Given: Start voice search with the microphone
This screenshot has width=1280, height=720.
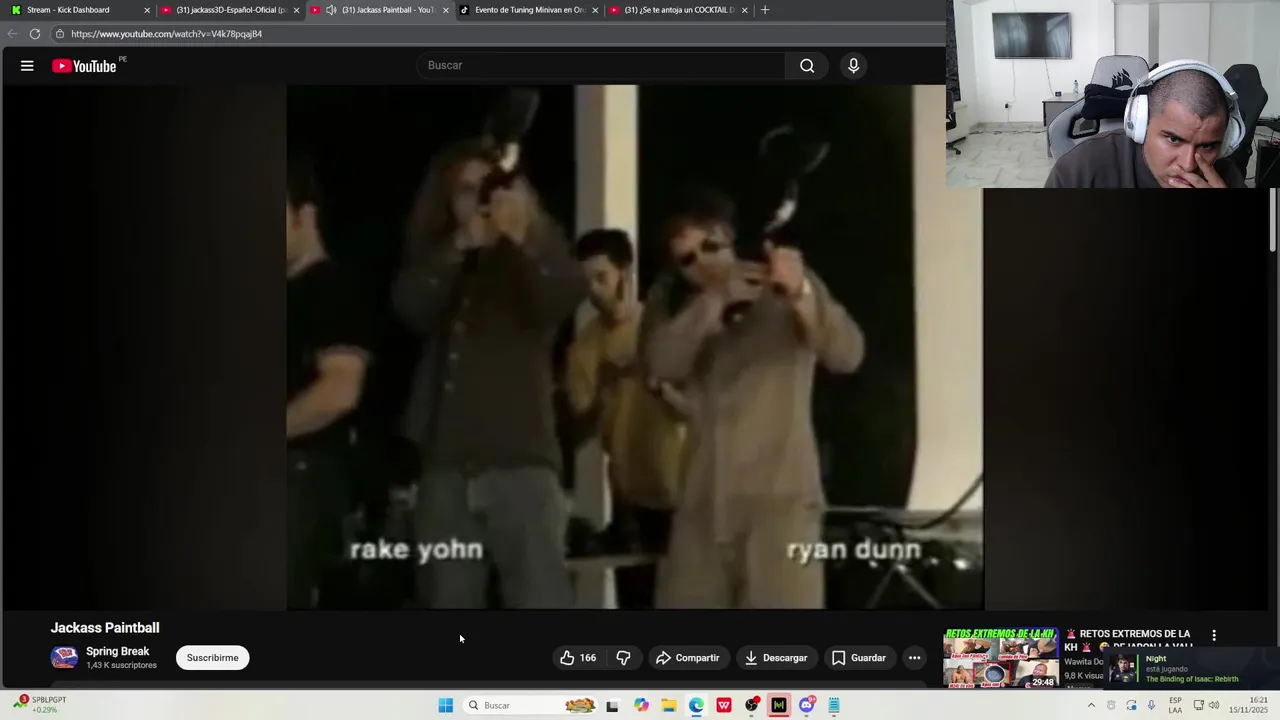Looking at the screenshot, I should pos(853,66).
